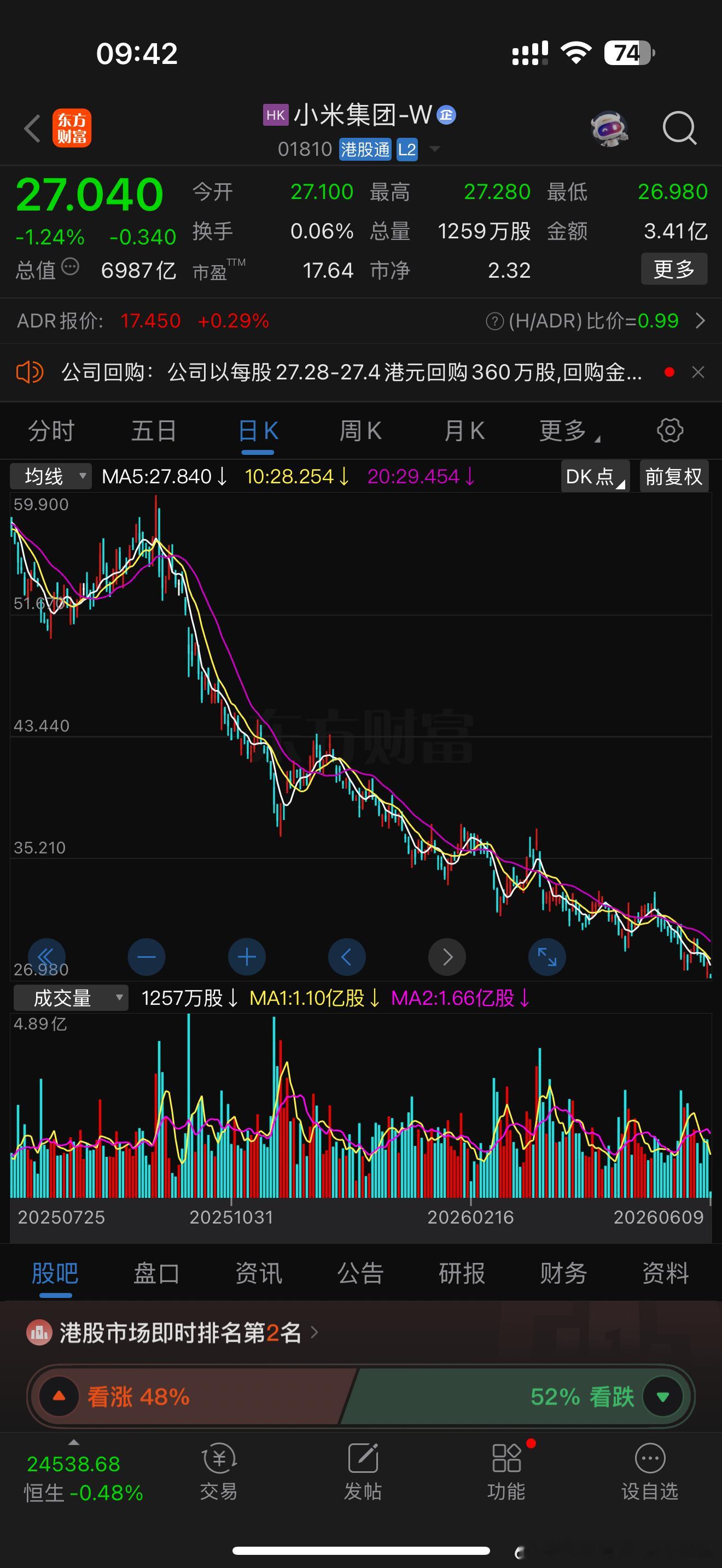The image size is (722, 1568).
Task: Jump chart to earliest with double-left arrows
Action: click(46, 957)
